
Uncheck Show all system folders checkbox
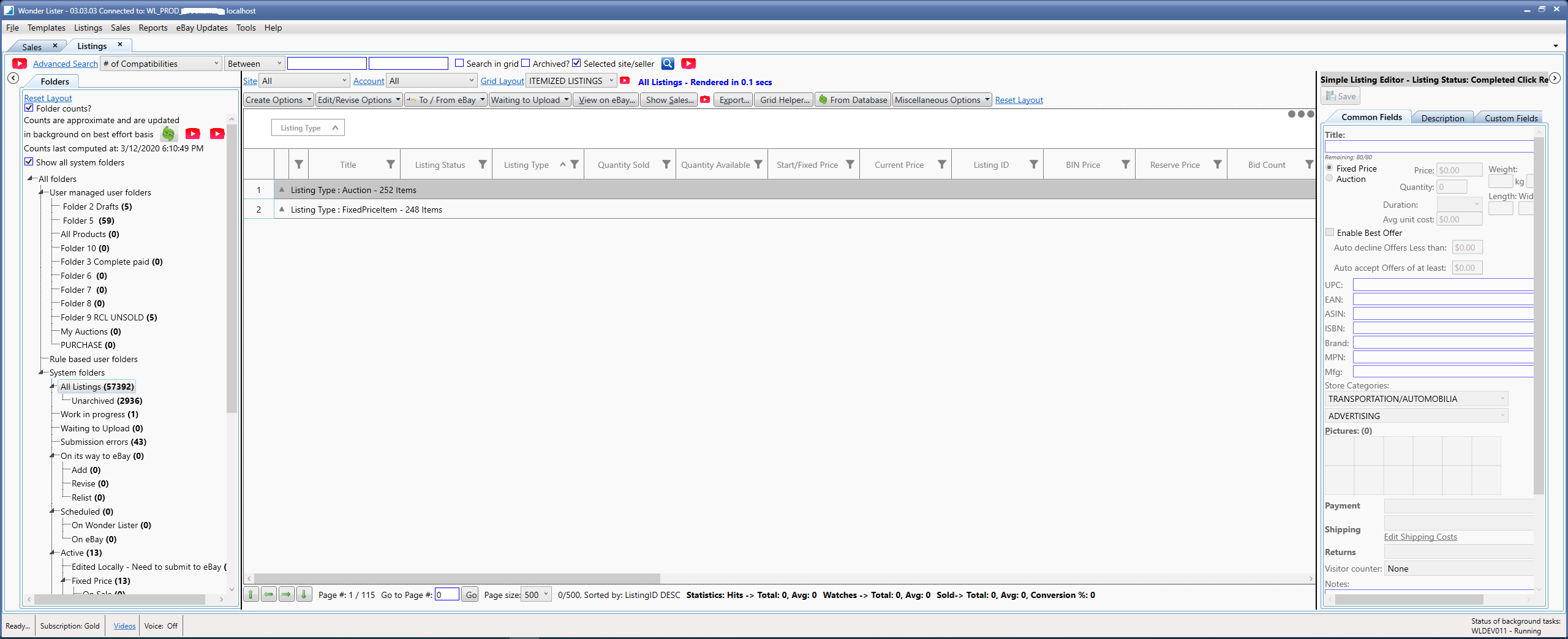[29, 162]
